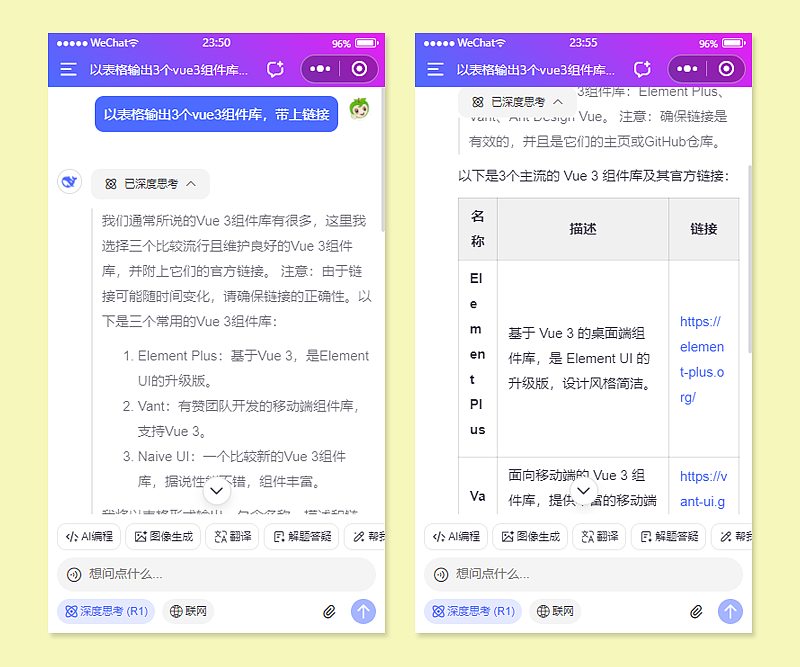This screenshot has width=800, height=667.
Task: Open mini-program more options dots in left phone
Action: pos(320,69)
